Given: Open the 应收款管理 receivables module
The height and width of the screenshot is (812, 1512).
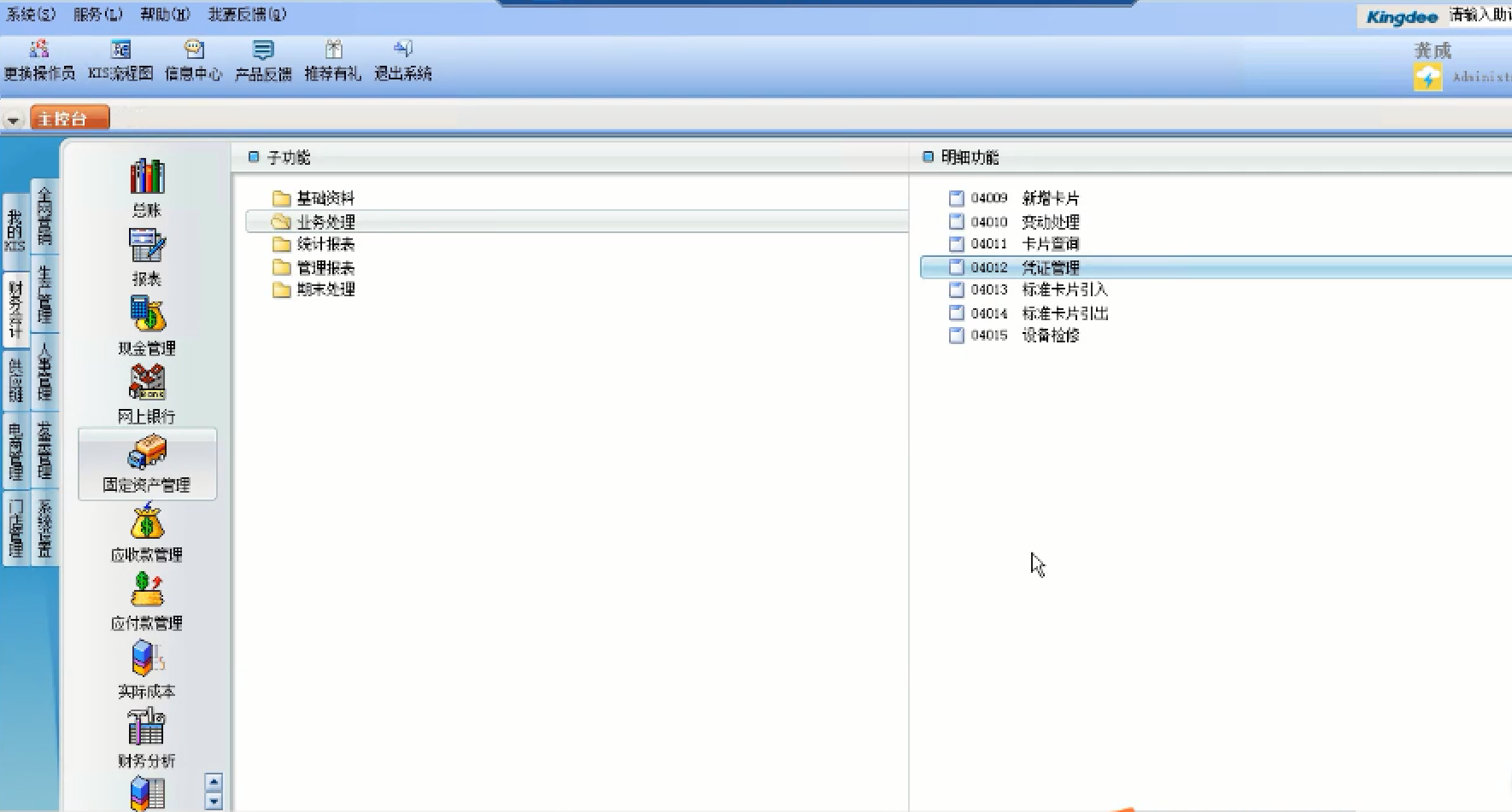Looking at the screenshot, I should click(x=147, y=531).
